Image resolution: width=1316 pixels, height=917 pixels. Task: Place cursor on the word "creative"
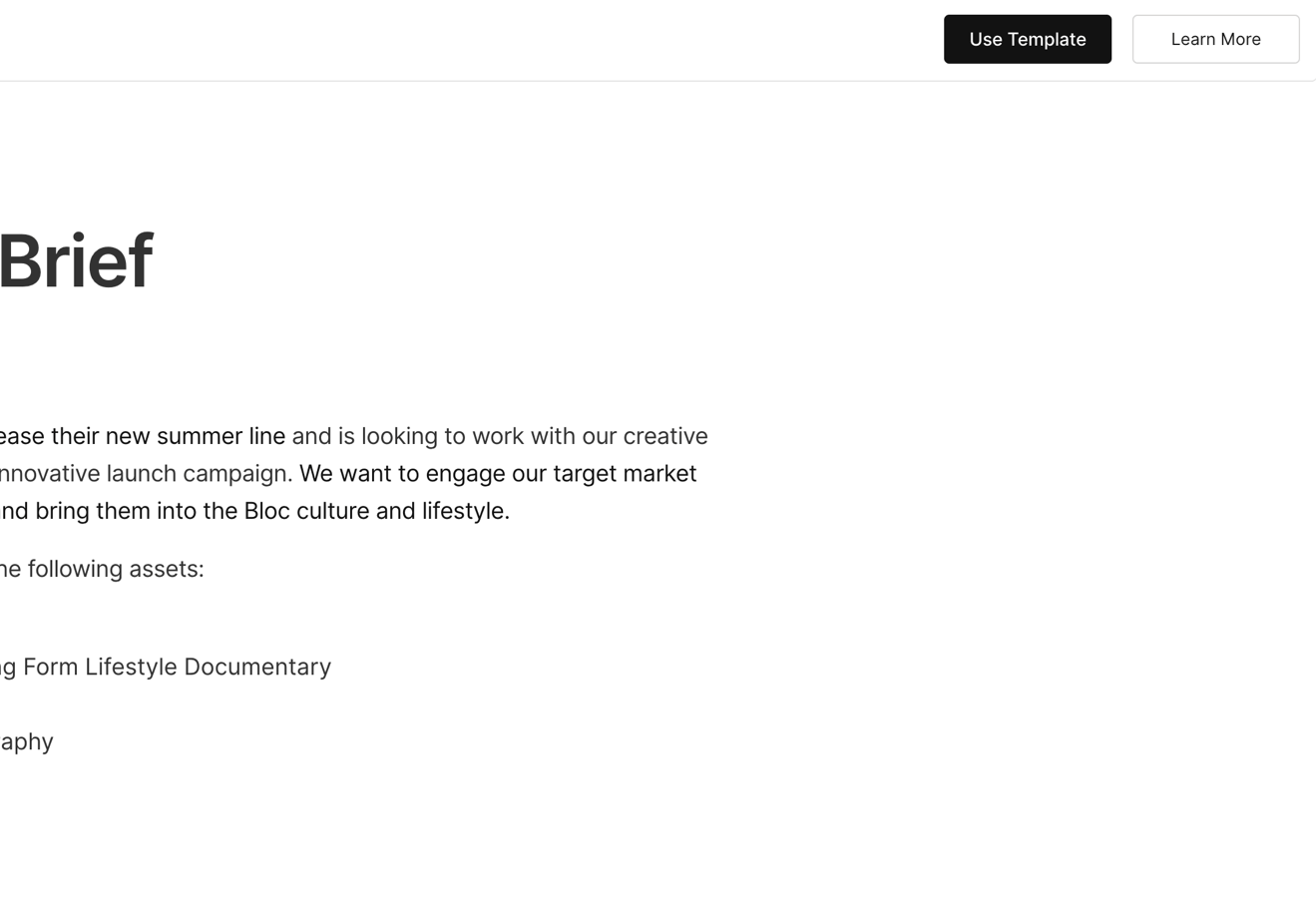tap(664, 436)
